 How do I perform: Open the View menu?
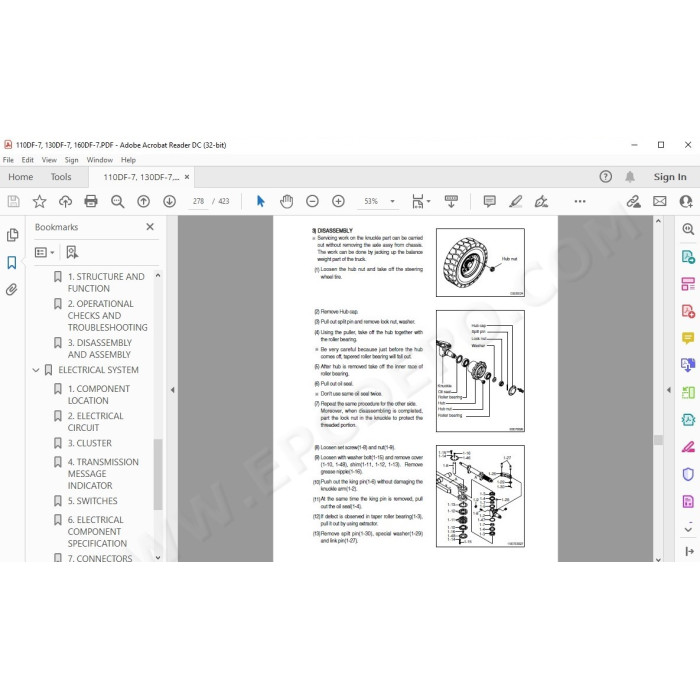tap(49, 160)
